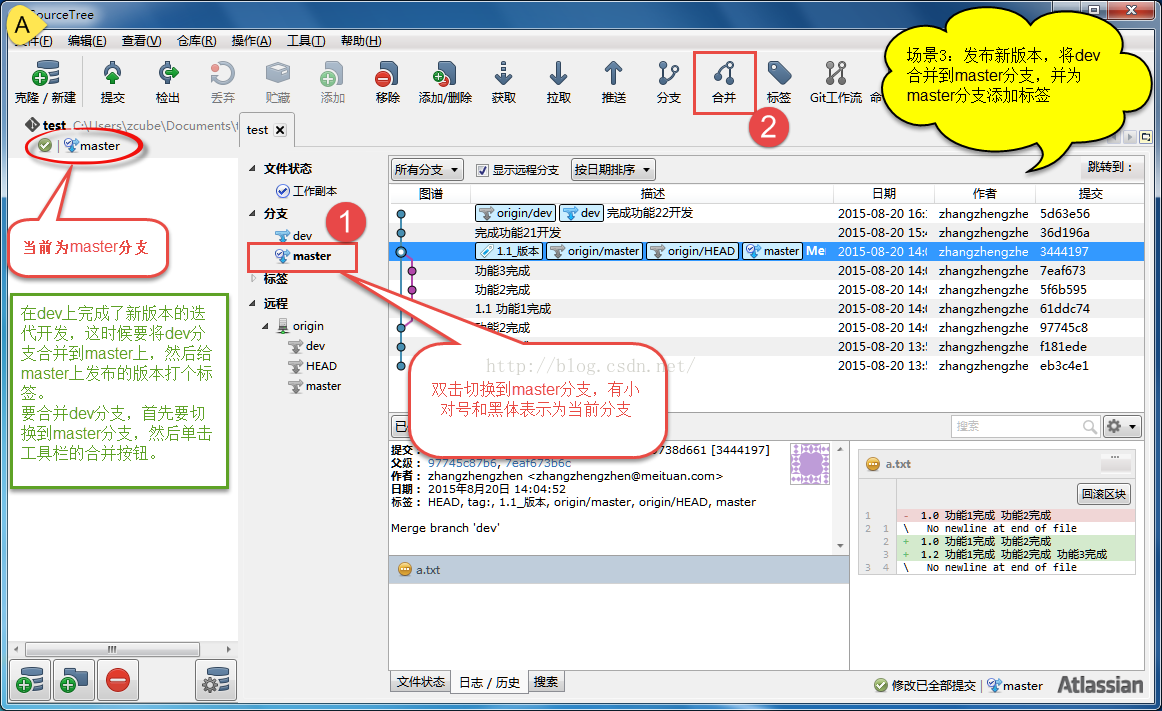Open the Edit (编辑) menu
The image size is (1162, 711).
click(87, 41)
